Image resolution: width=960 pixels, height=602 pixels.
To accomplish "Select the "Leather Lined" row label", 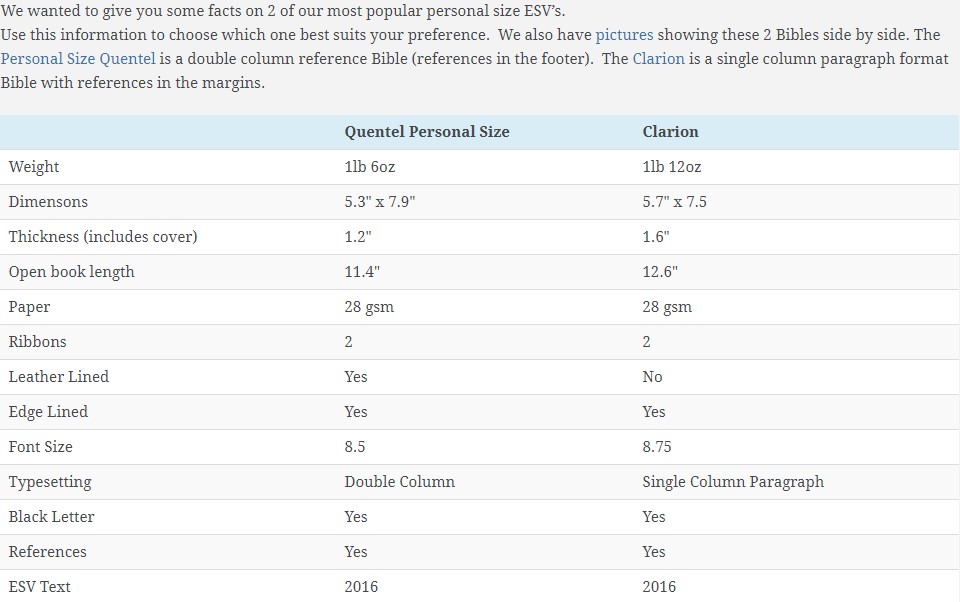I will [x=59, y=377].
